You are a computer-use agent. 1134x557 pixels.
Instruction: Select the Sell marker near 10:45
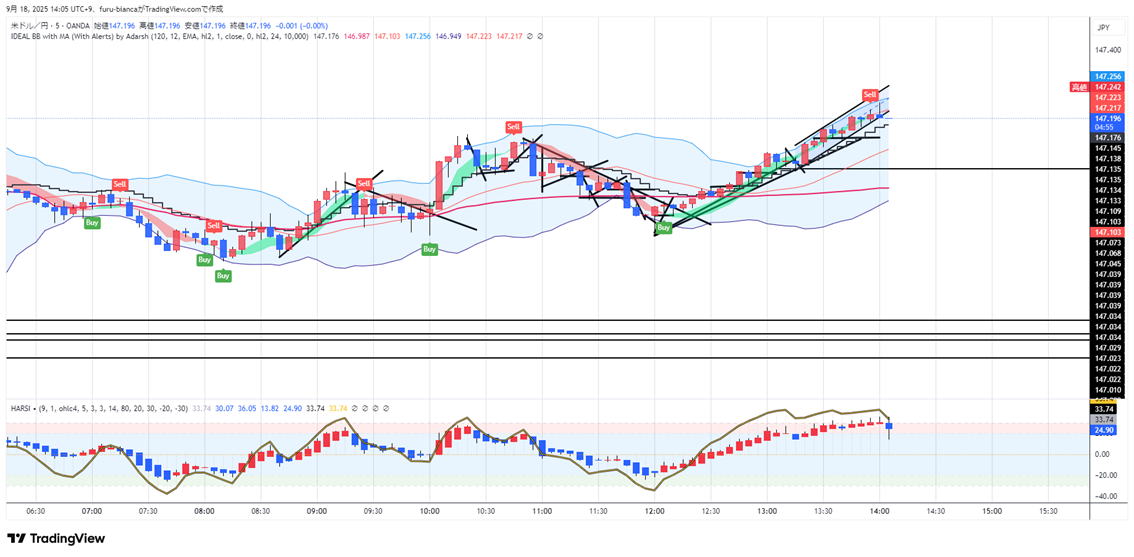click(x=513, y=127)
